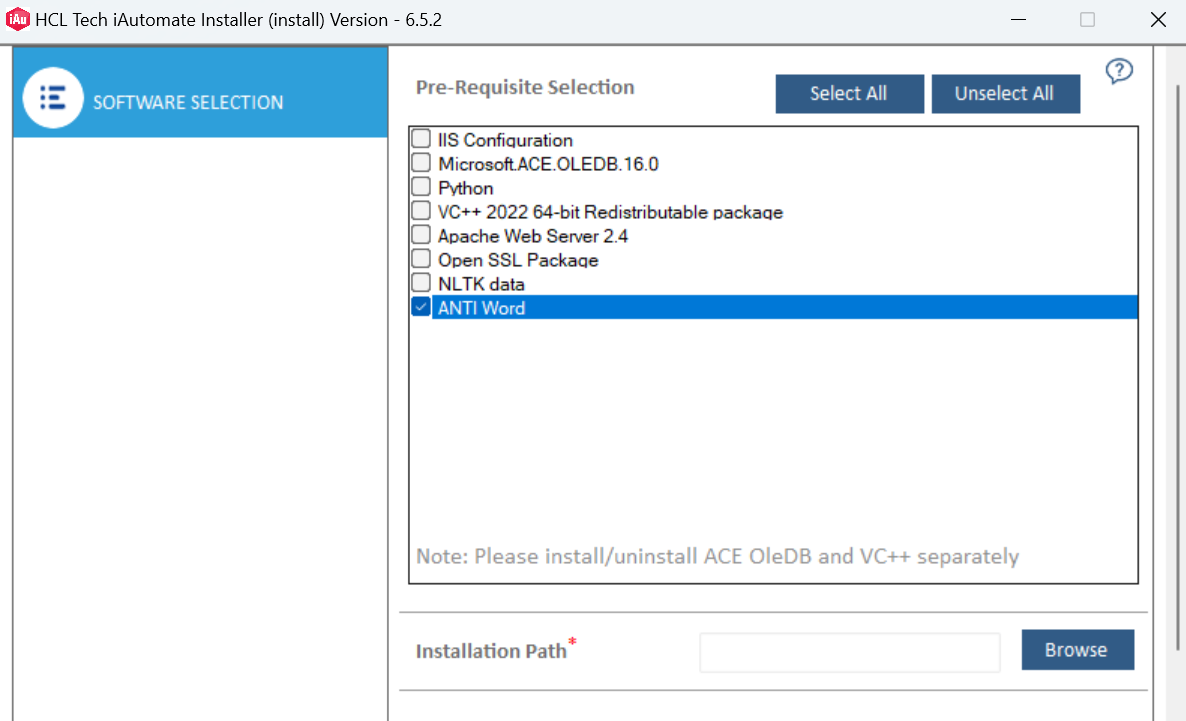Viewport: 1186px width, 721px height.
Task: Click the Unselect All button
Action: coord(1005,94)
